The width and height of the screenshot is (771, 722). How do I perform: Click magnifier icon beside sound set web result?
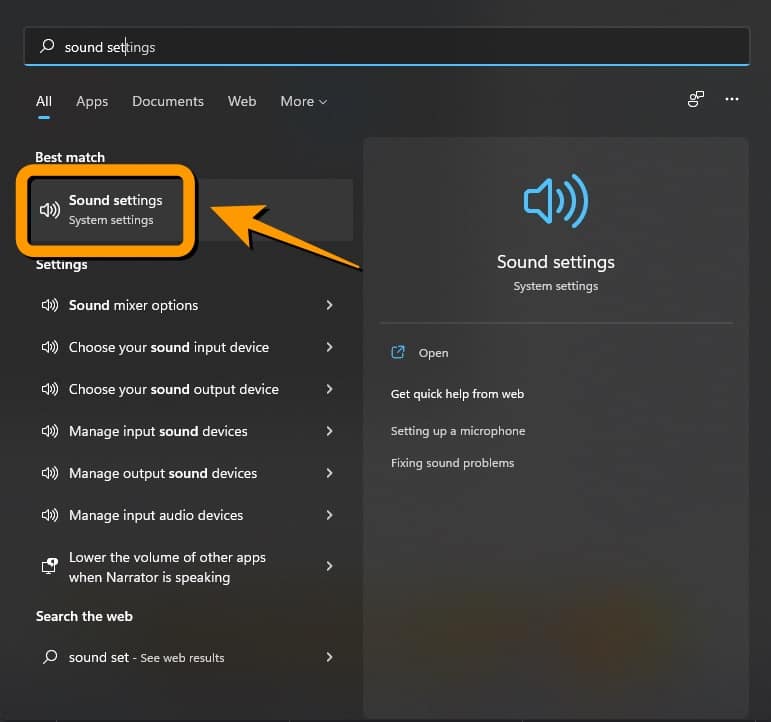click(x=49, y=658)
